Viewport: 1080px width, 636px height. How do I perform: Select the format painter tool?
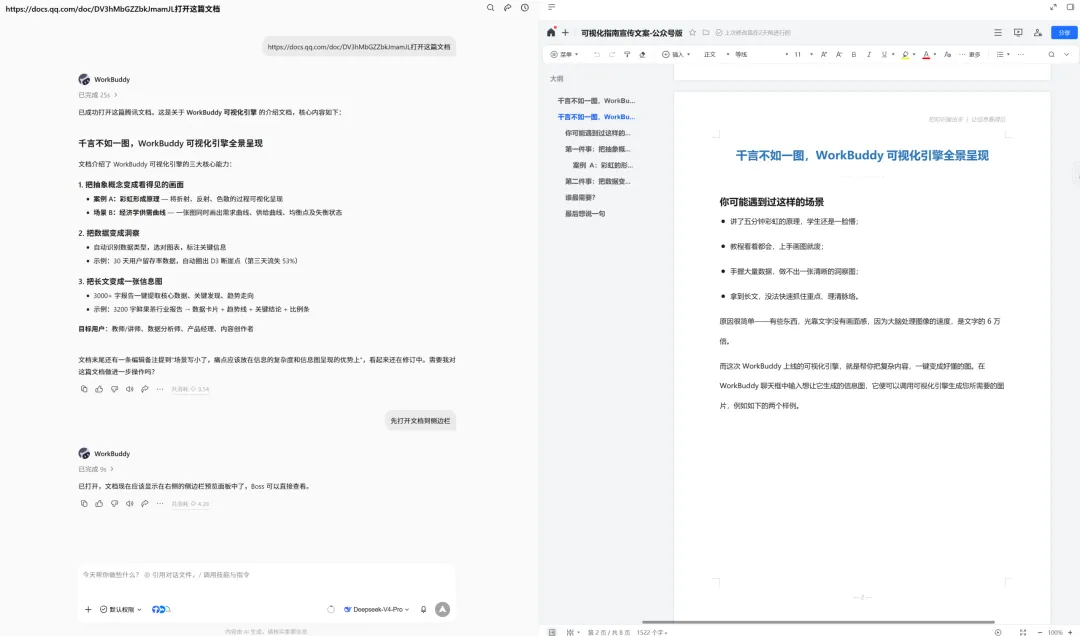[627, 54]
